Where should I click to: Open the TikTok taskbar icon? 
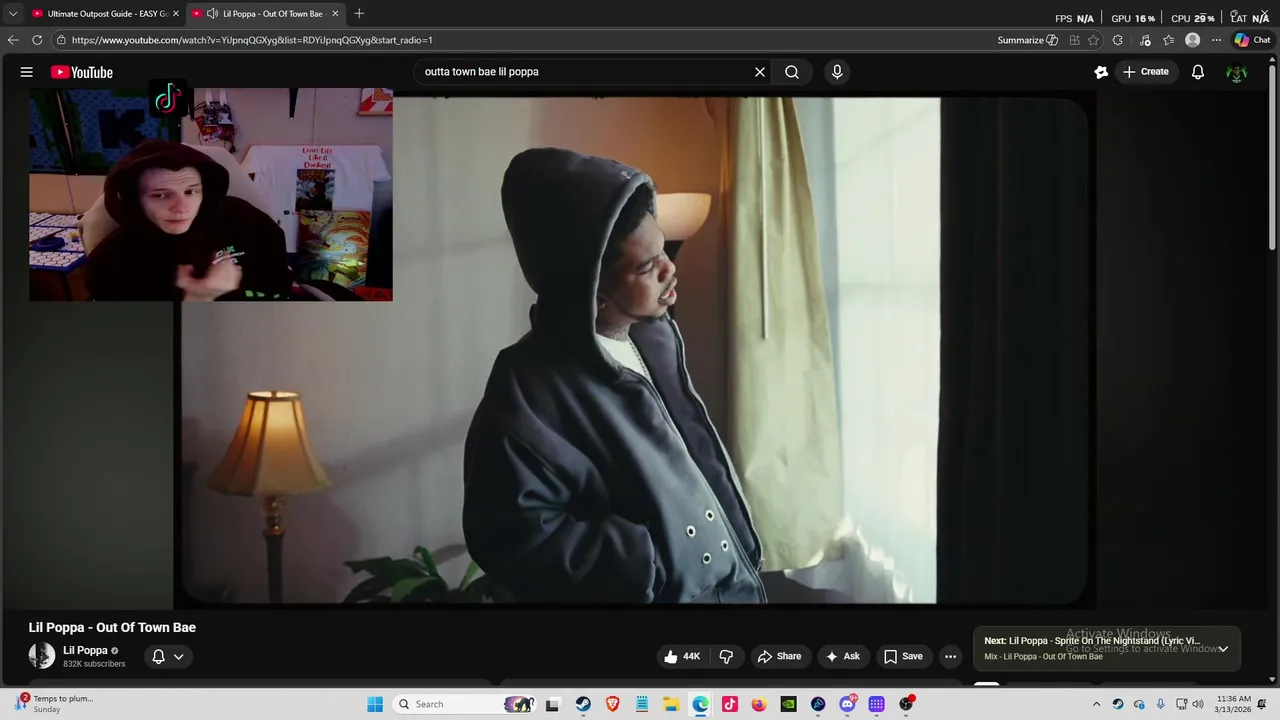[730, 704]
